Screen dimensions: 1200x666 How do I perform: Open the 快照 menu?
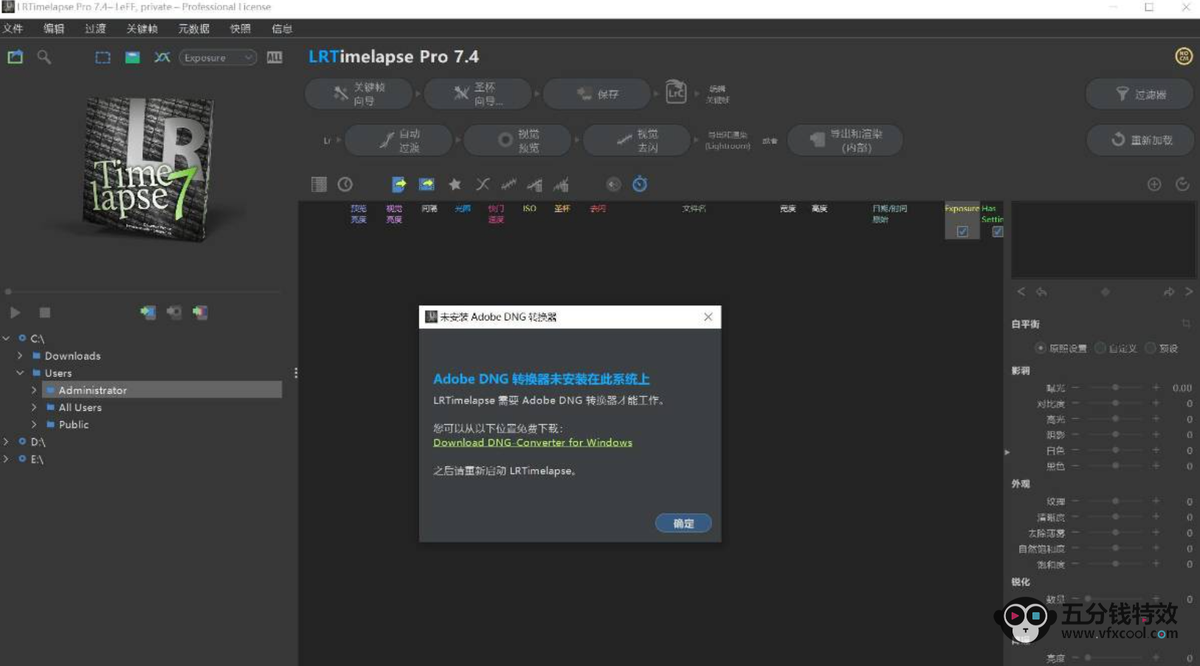241,29
